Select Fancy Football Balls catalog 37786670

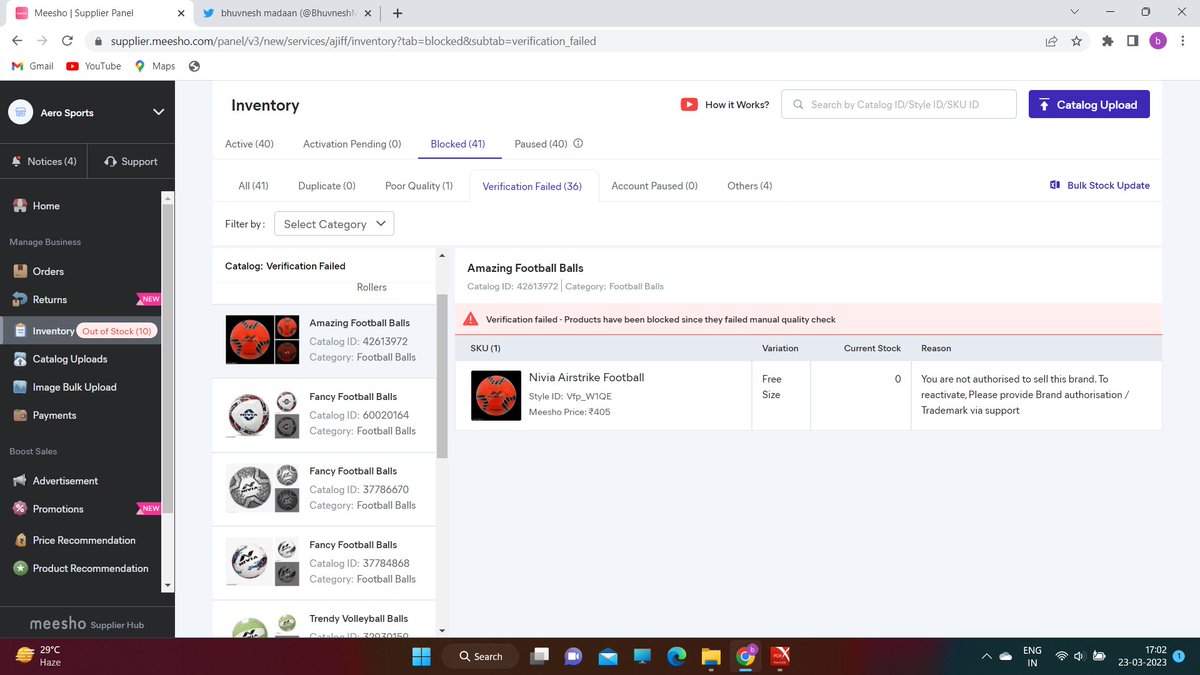[x=324, y=489]
